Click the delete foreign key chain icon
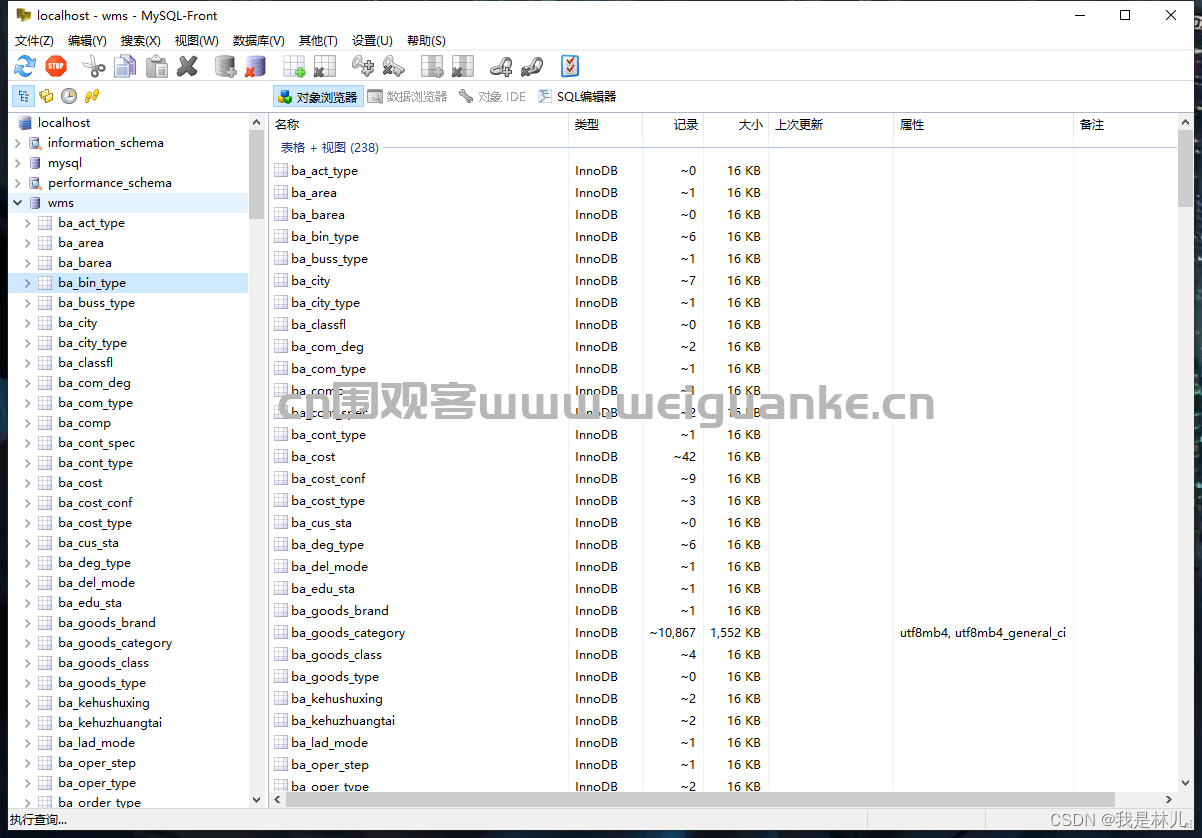This screenshot has width=1202, height=838. click(531, 67)
